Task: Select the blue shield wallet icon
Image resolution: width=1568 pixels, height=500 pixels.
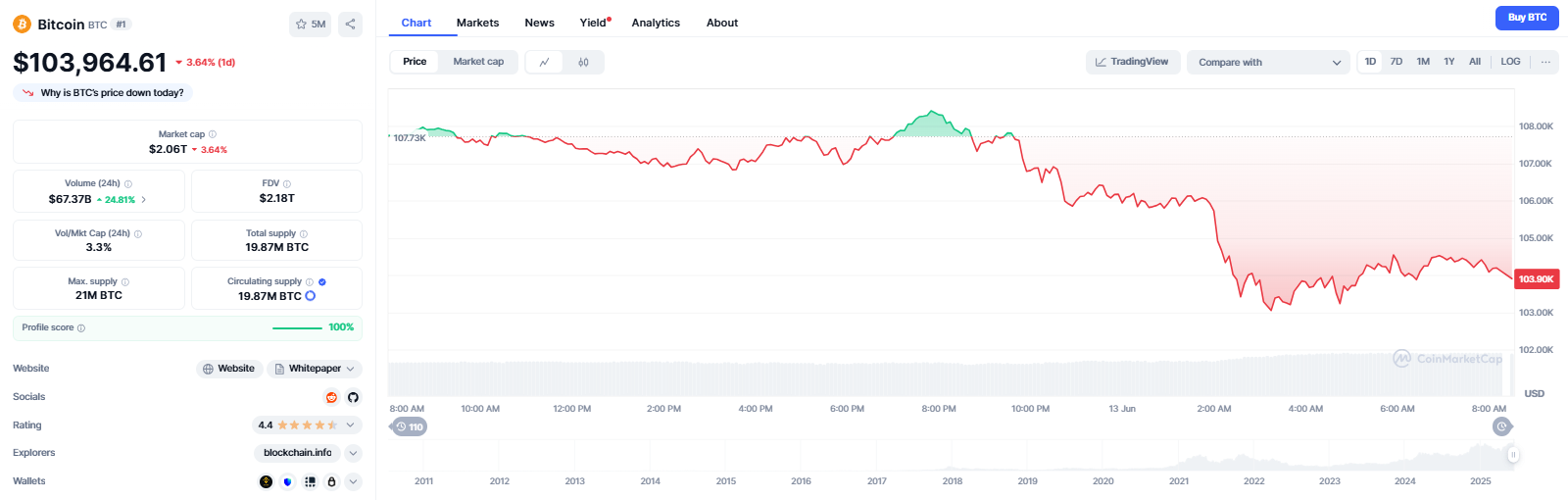Action: 287,481
